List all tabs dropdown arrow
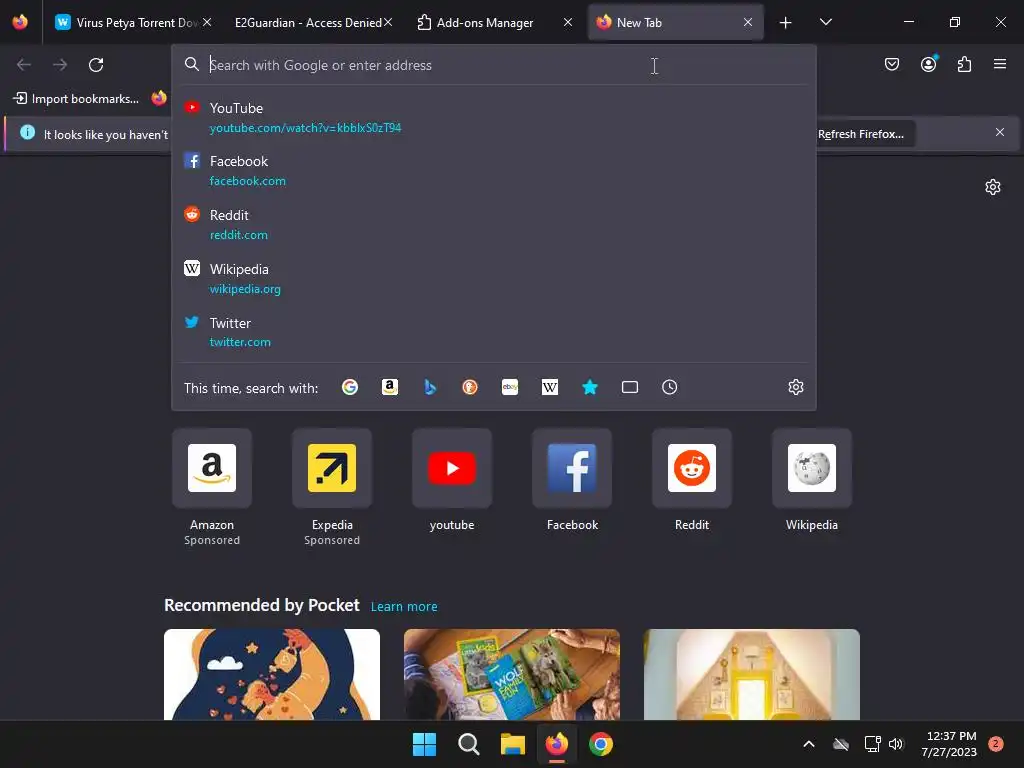Image resolution: width=1024 pixels, height=768 pixels. [x=825, y=22]
